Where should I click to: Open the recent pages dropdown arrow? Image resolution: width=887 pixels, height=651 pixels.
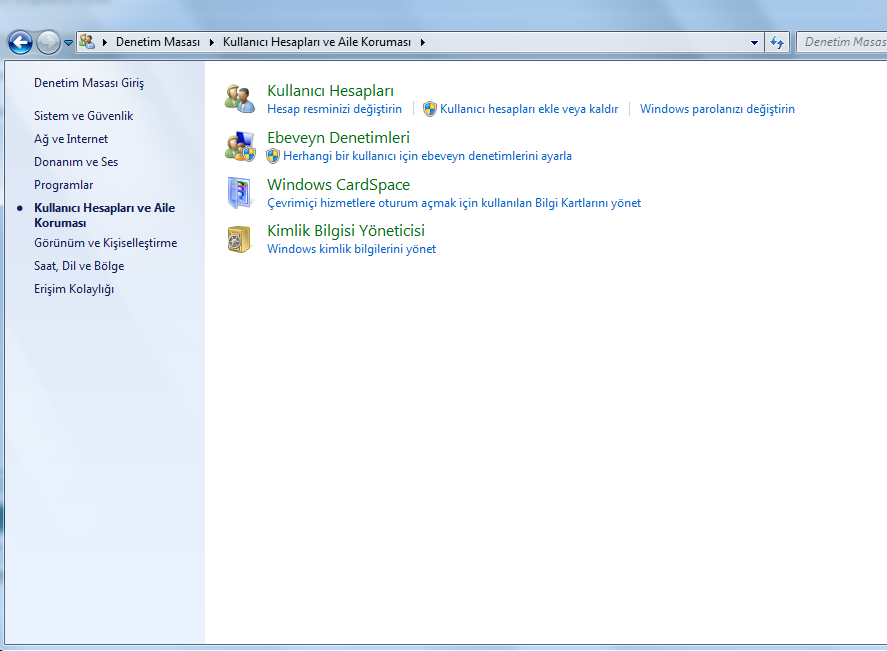coord(68,42)
